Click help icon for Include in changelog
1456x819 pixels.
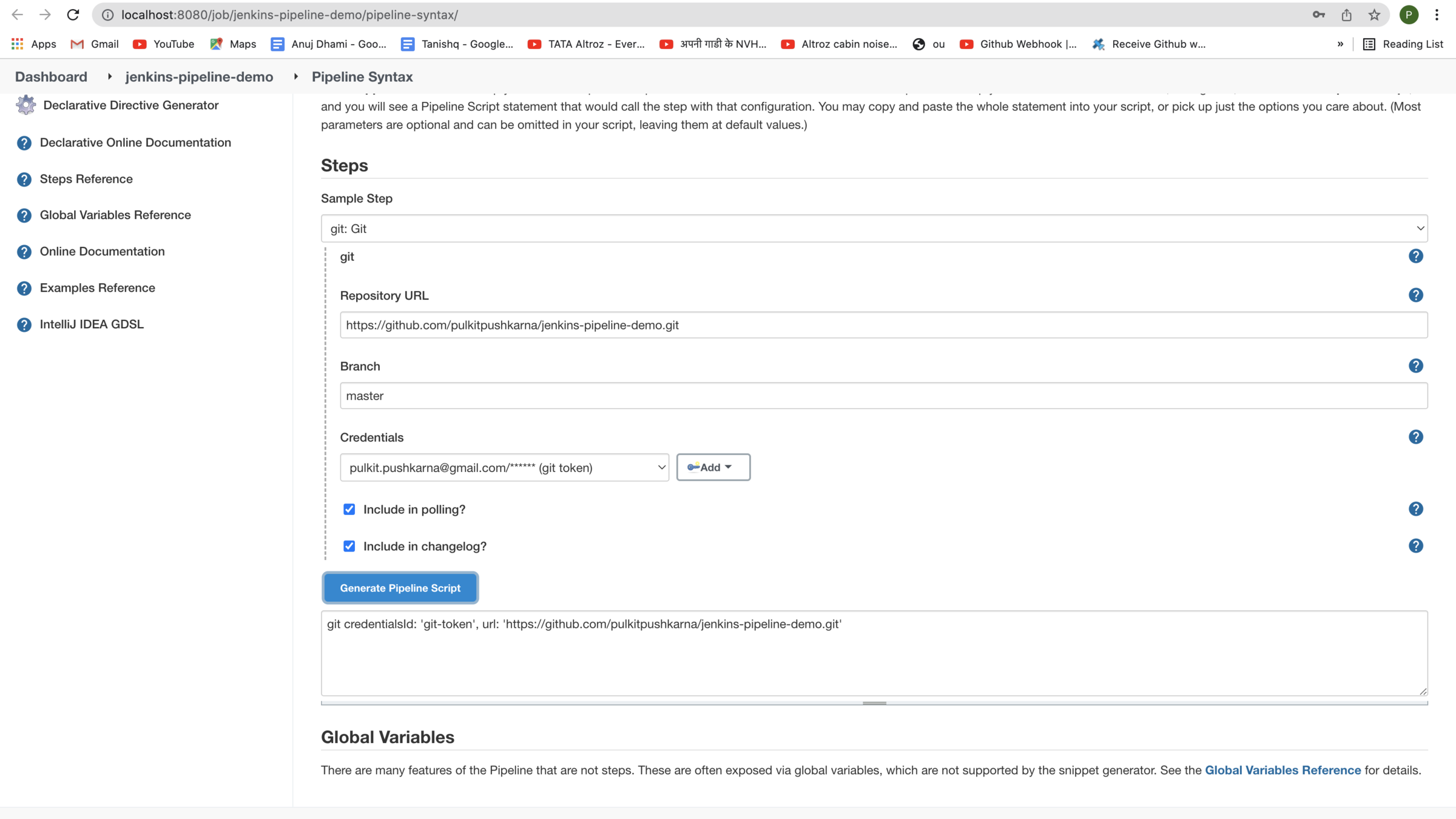(x=1415, y=546)
